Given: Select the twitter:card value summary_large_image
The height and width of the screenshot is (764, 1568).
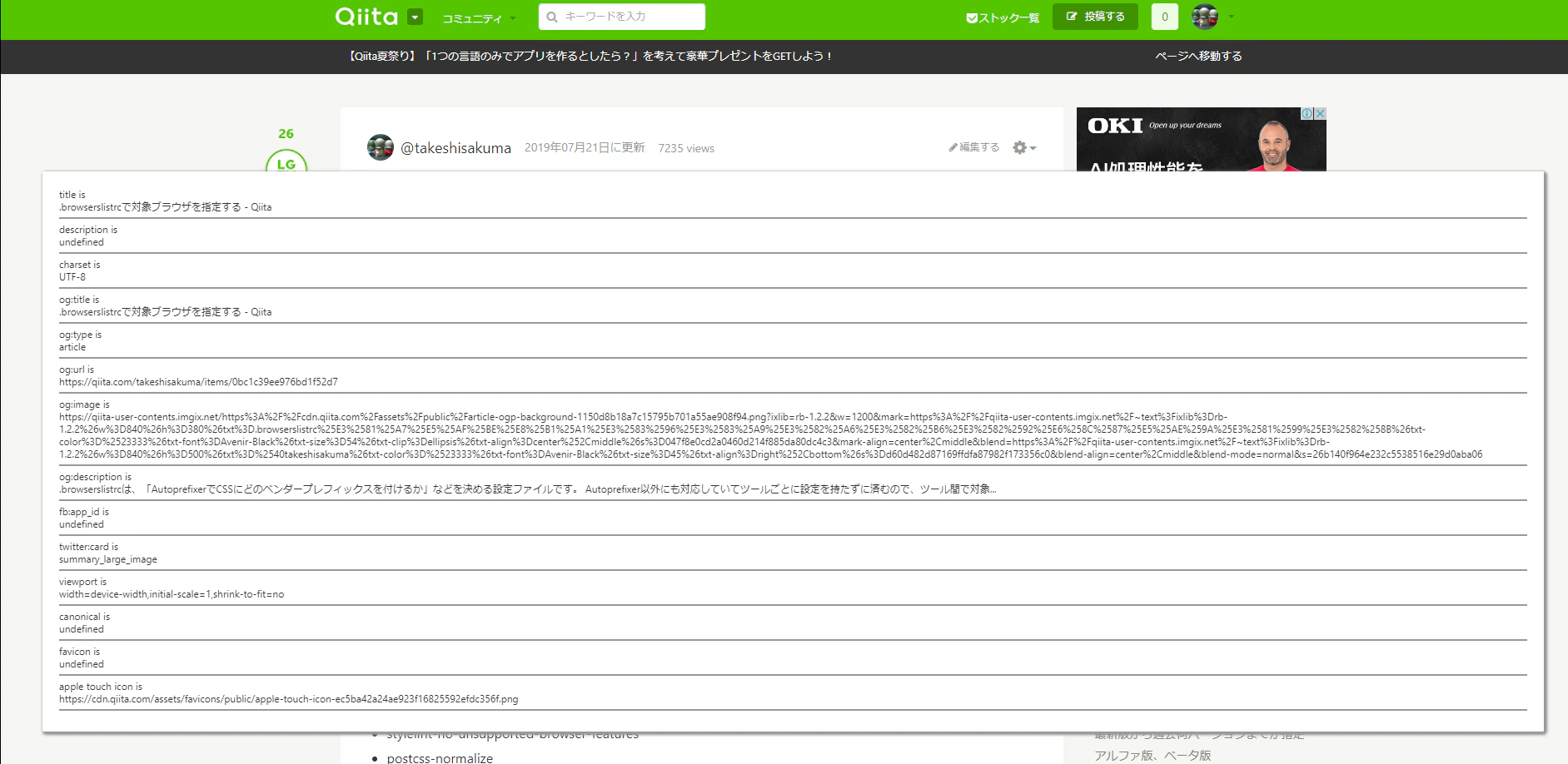Looking at the screenshot, I should (108, 559).
